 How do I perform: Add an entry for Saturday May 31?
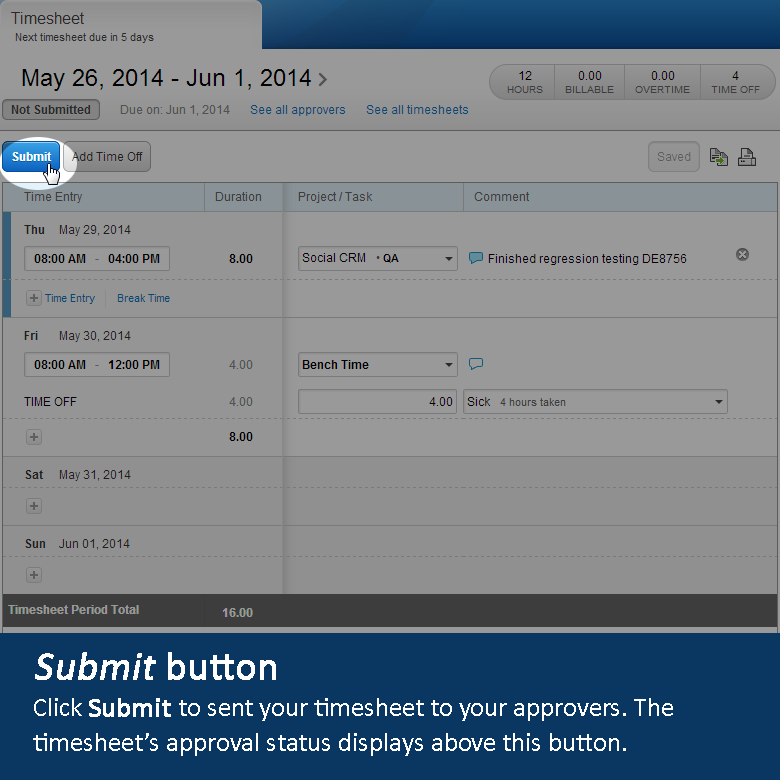point(34,506)
